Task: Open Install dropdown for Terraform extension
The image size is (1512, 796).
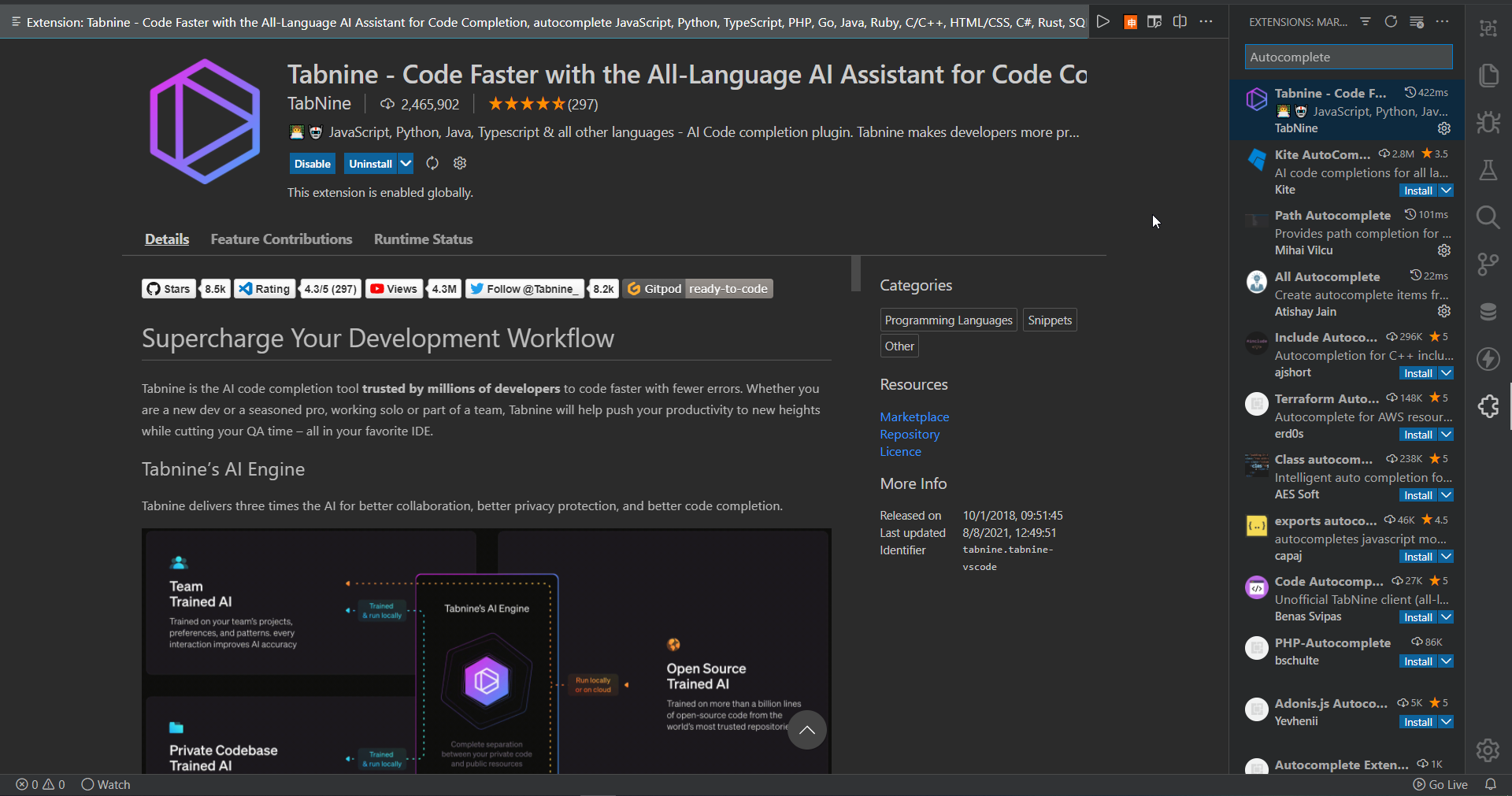Action: coord(1446,434)
